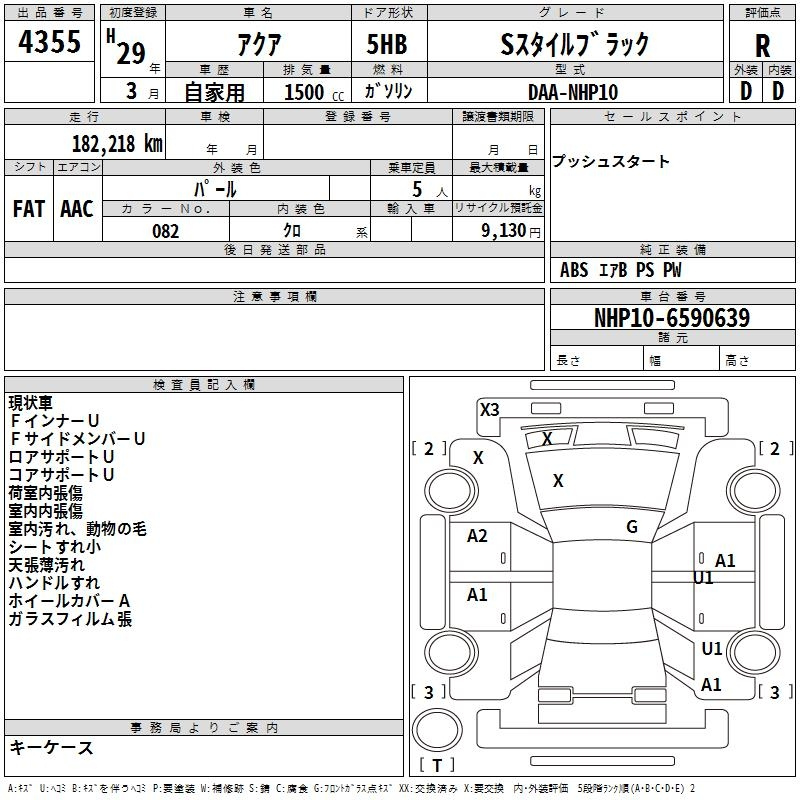Click the rear U1 dent mark
Screen dimensions: 800x800
[711, 648]
